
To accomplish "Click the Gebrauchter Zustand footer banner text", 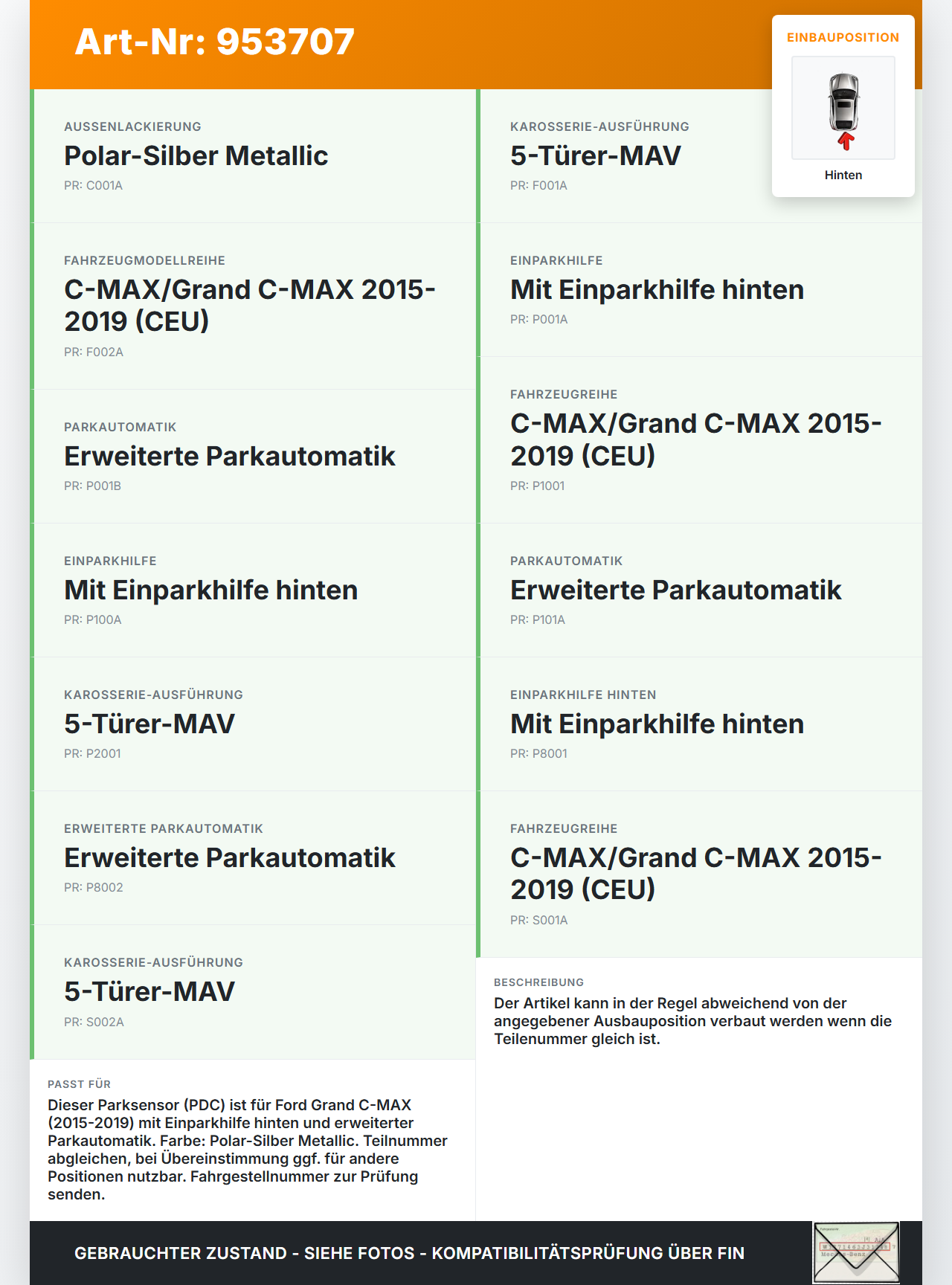I will pos(409,1253).
